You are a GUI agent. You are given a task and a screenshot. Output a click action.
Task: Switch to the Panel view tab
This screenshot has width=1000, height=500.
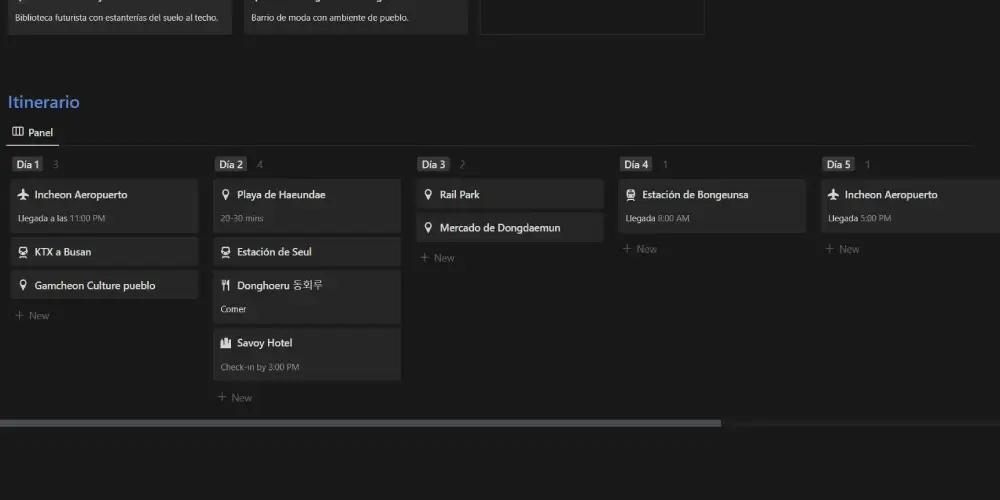click(x=32, y=132)
